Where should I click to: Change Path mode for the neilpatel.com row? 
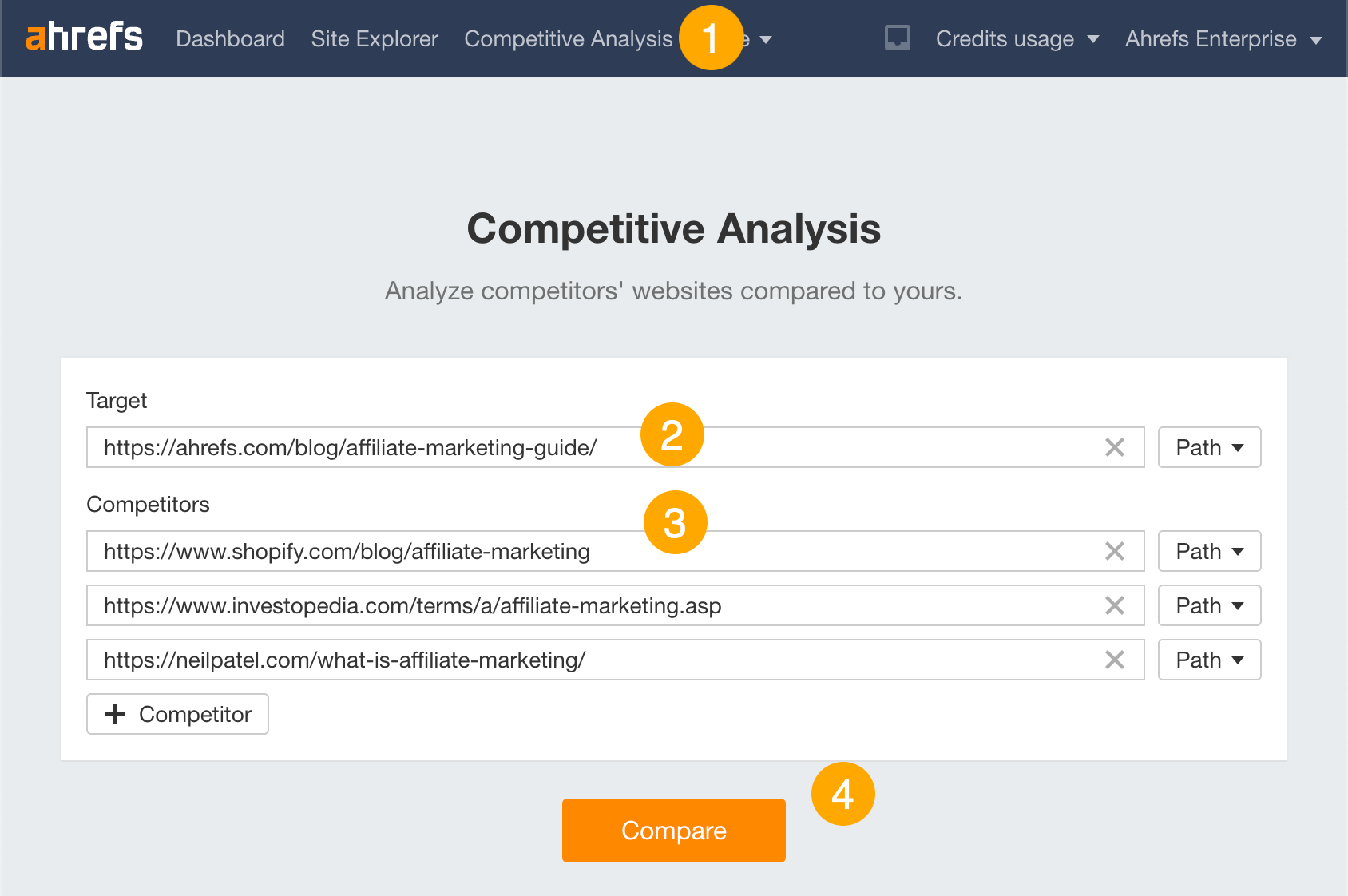1208,660
